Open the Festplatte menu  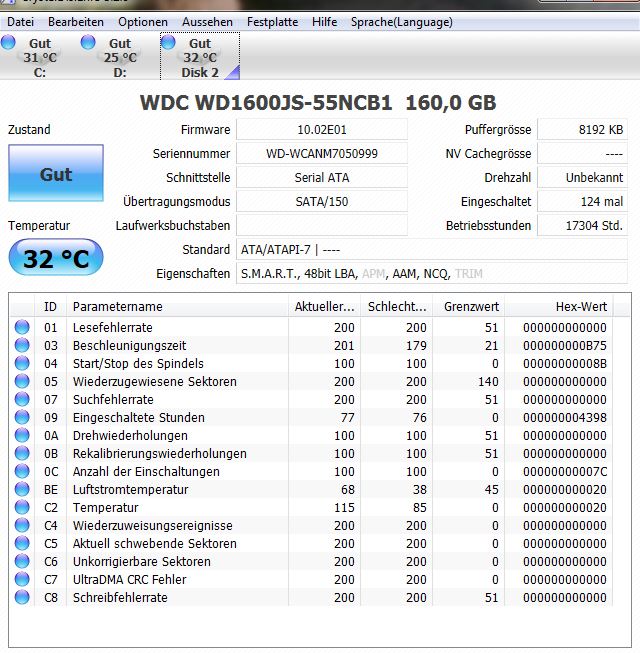click(272, 22)
